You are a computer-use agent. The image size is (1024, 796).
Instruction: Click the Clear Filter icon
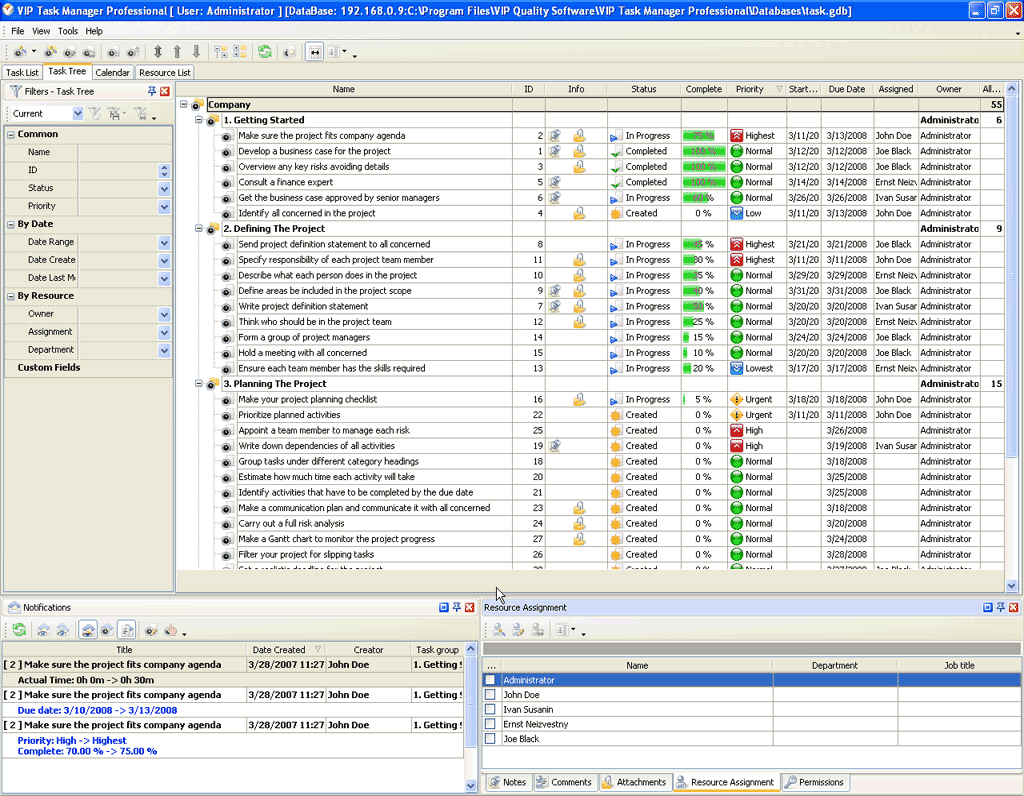click(141, 114)
